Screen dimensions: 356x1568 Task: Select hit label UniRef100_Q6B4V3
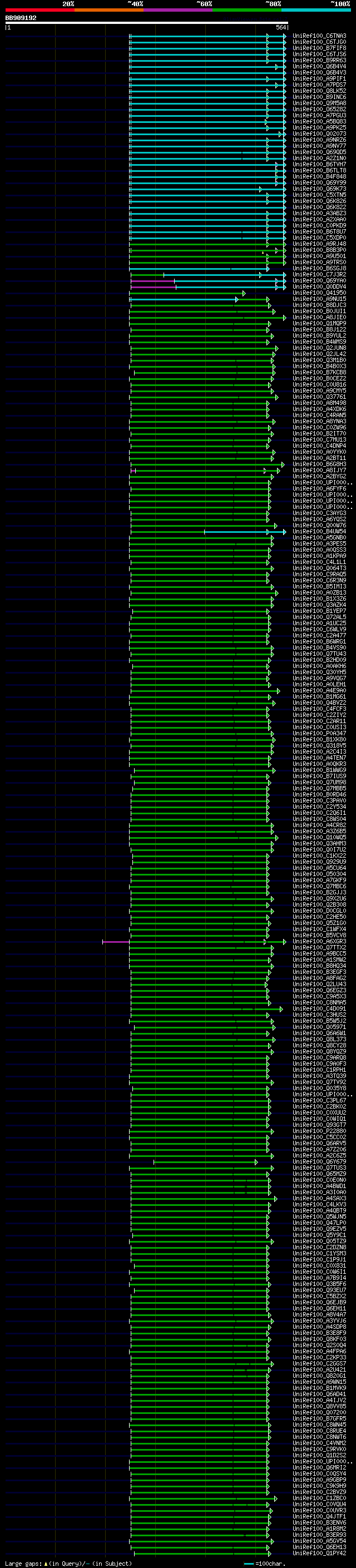[319, 72]
